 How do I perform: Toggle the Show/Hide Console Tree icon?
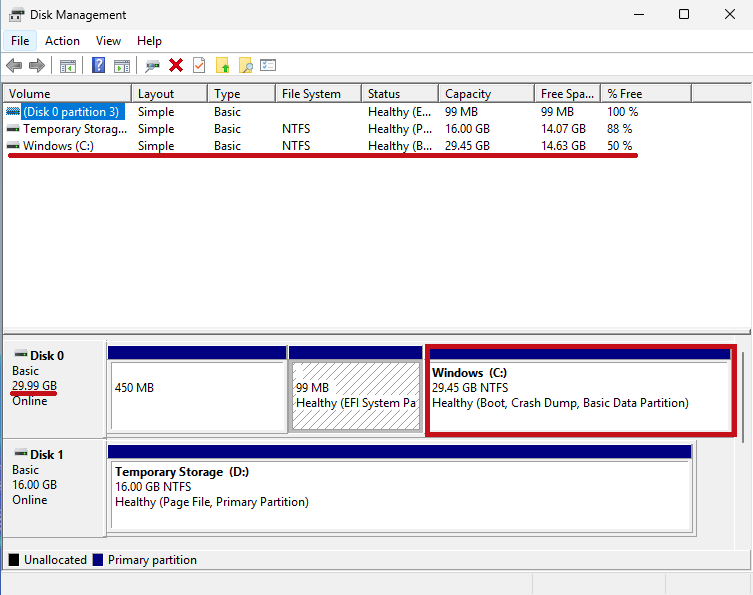click(68, 66)
